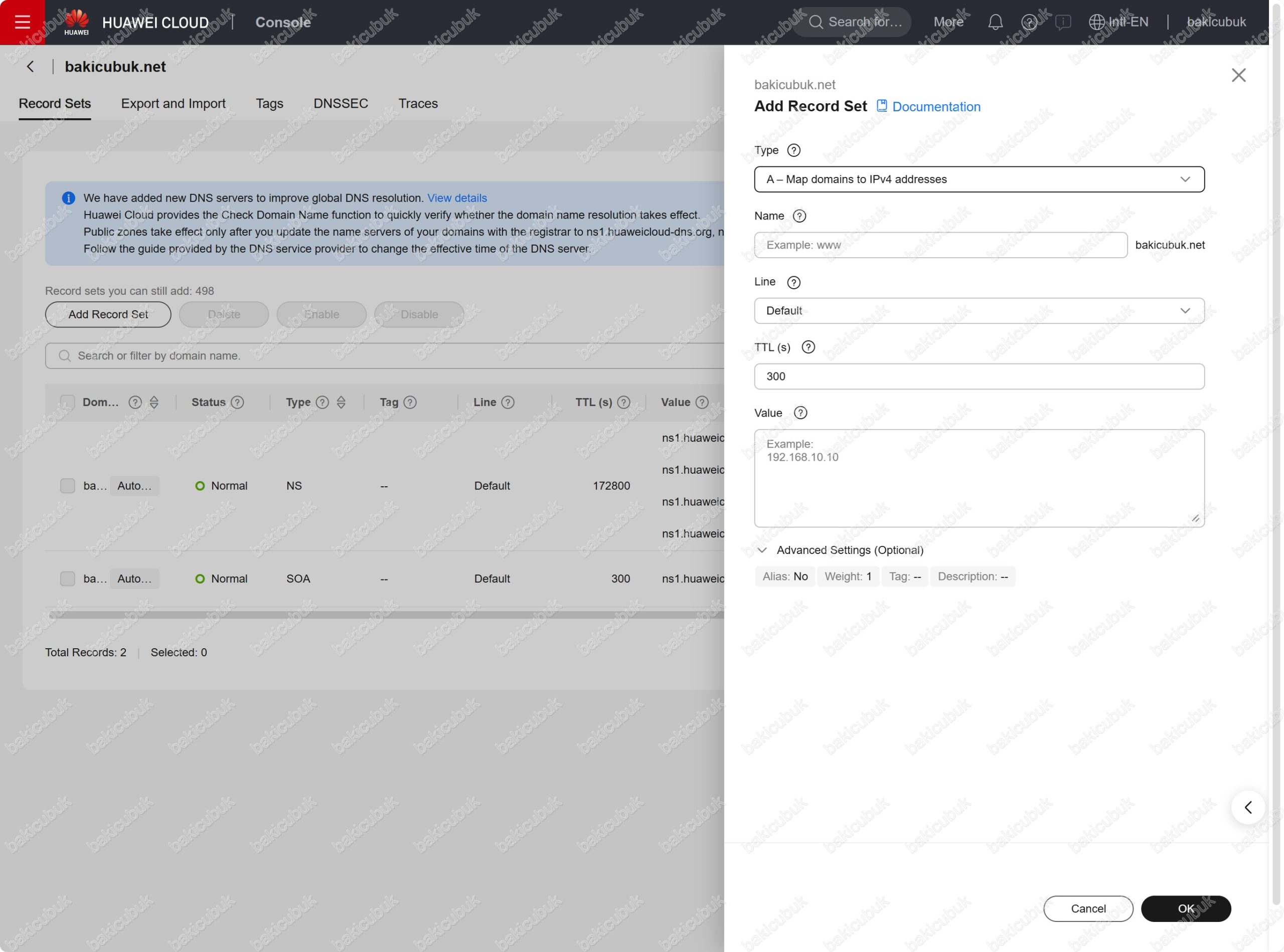Viewport: 1284px width, 952px height.
Task: Click the help icon next to Type label
Action: click(x=793, y=150)
